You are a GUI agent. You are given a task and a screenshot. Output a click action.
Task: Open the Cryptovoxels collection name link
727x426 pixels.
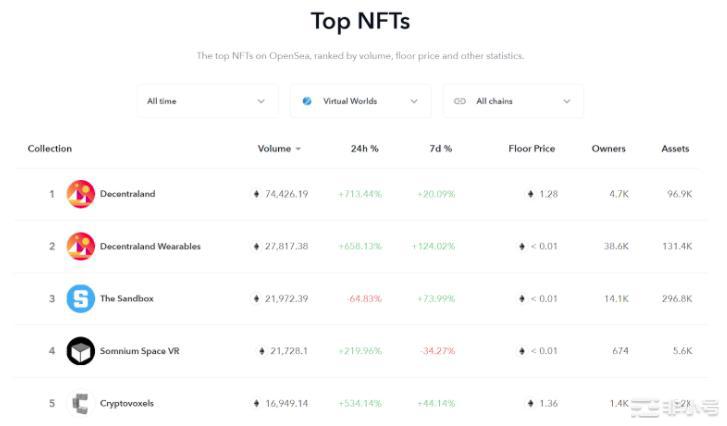click(126, 403)
